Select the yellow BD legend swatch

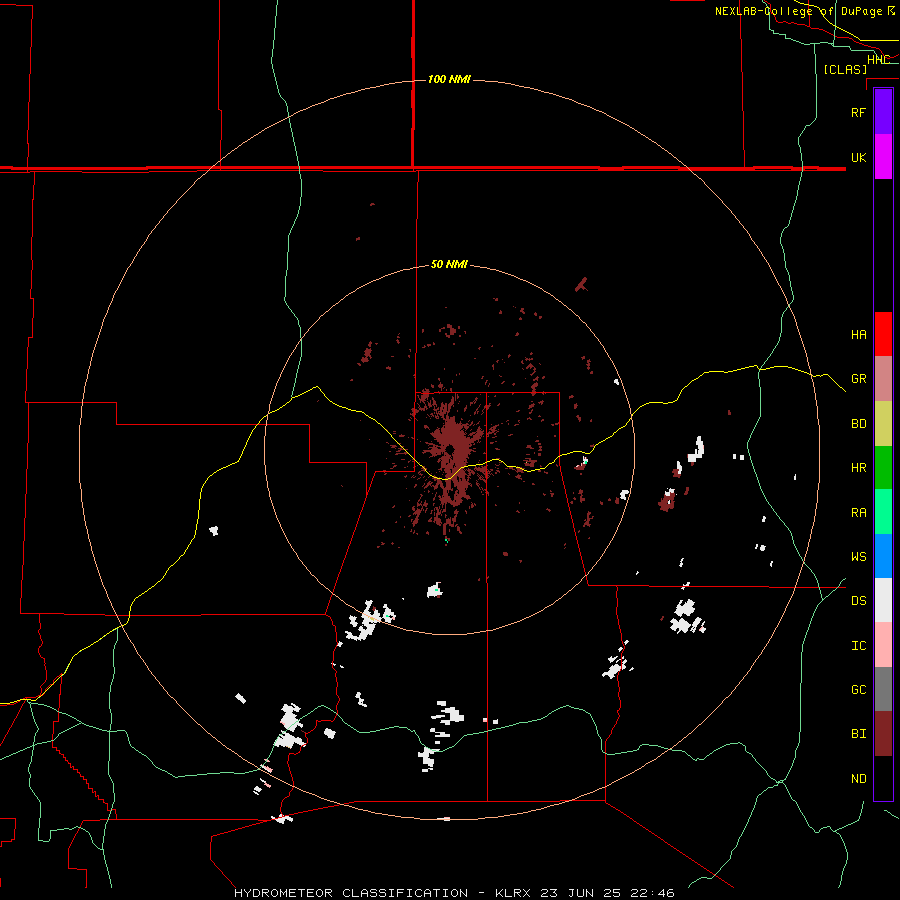pos(883,424)
